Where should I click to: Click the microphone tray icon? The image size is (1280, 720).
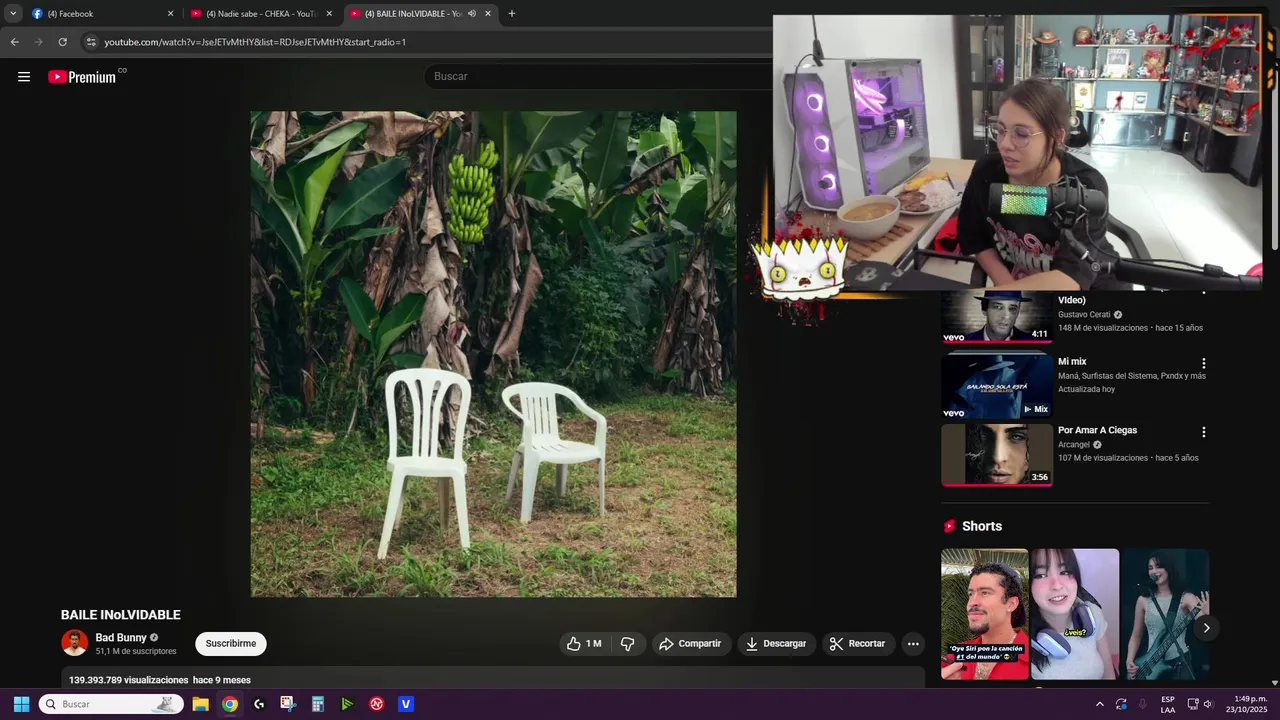[x=1143, y=704]
